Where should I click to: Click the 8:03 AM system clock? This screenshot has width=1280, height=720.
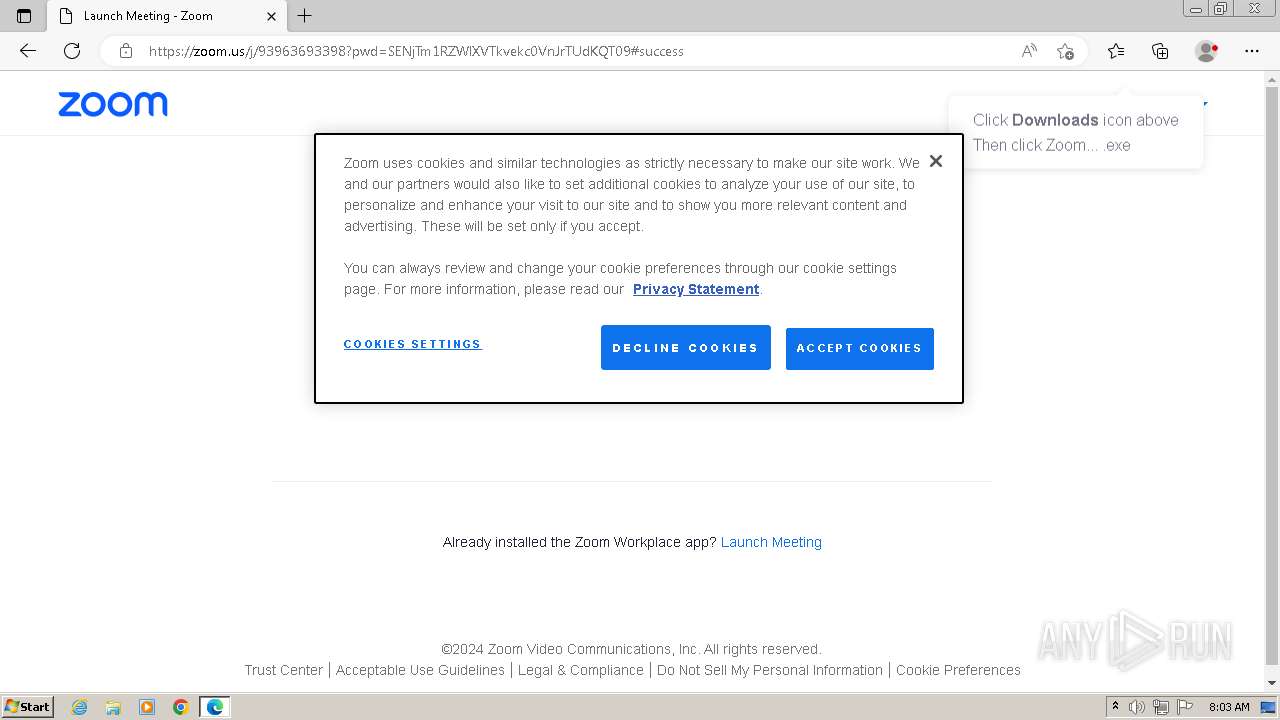1229,707
